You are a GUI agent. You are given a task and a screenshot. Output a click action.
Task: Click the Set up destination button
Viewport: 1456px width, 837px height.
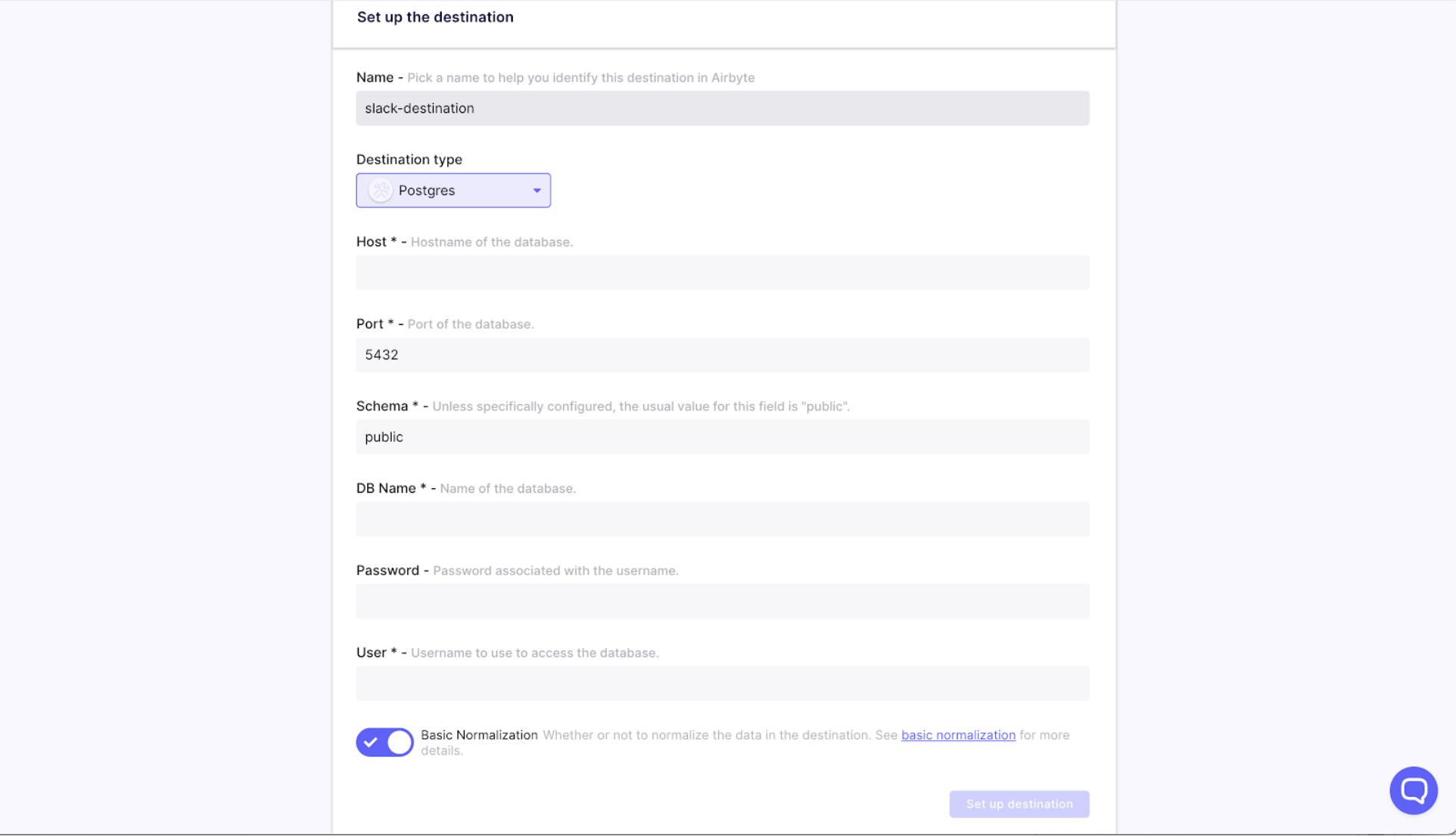tap(1019, 804)
